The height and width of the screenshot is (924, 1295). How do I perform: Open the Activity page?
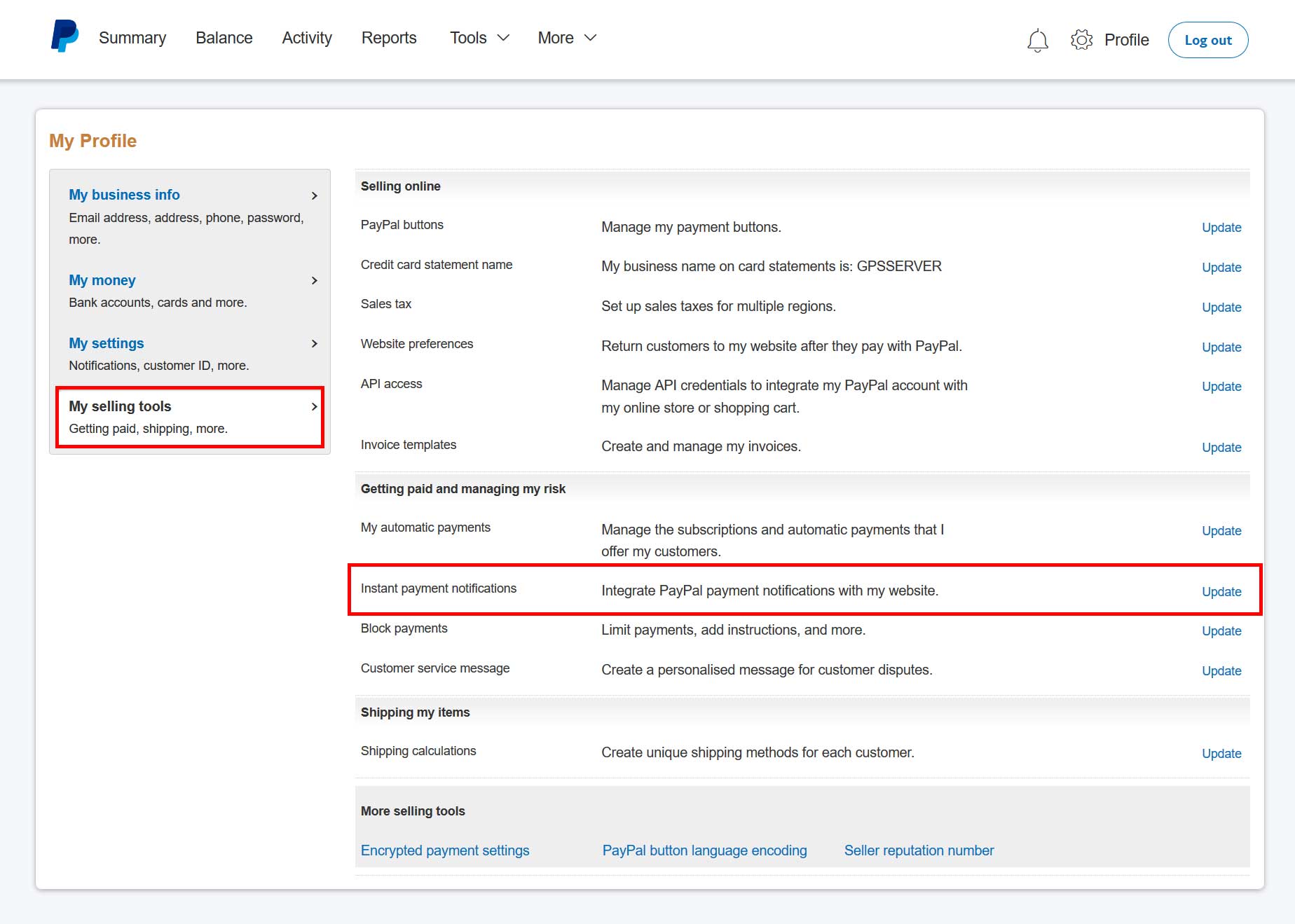[x=307, y=38]
